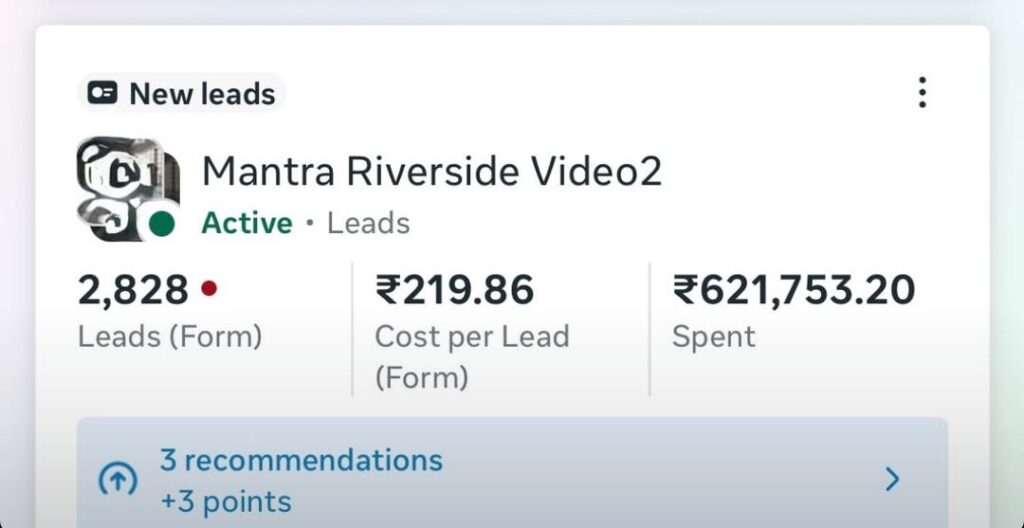
Task: Select the "New leads" badge label
Action: pos(202,94)
